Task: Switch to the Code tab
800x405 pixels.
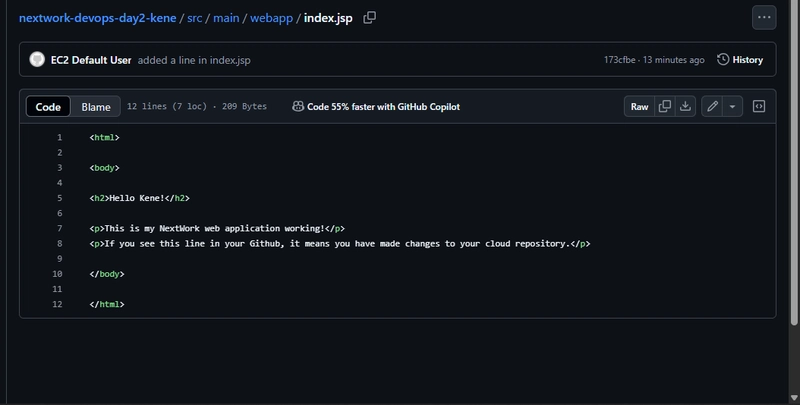Action: pyautogui.click(x=48, y=107)
